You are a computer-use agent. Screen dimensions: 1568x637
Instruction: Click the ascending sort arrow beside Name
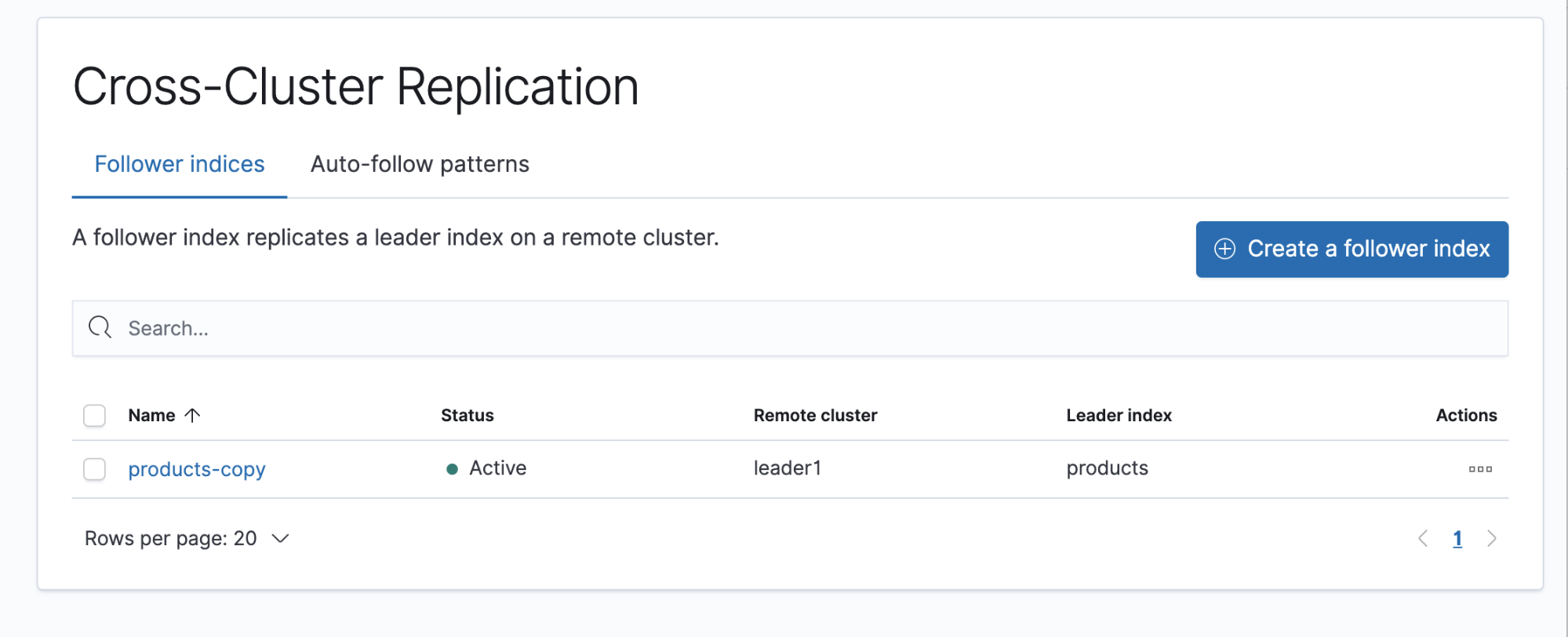[193, 415]
